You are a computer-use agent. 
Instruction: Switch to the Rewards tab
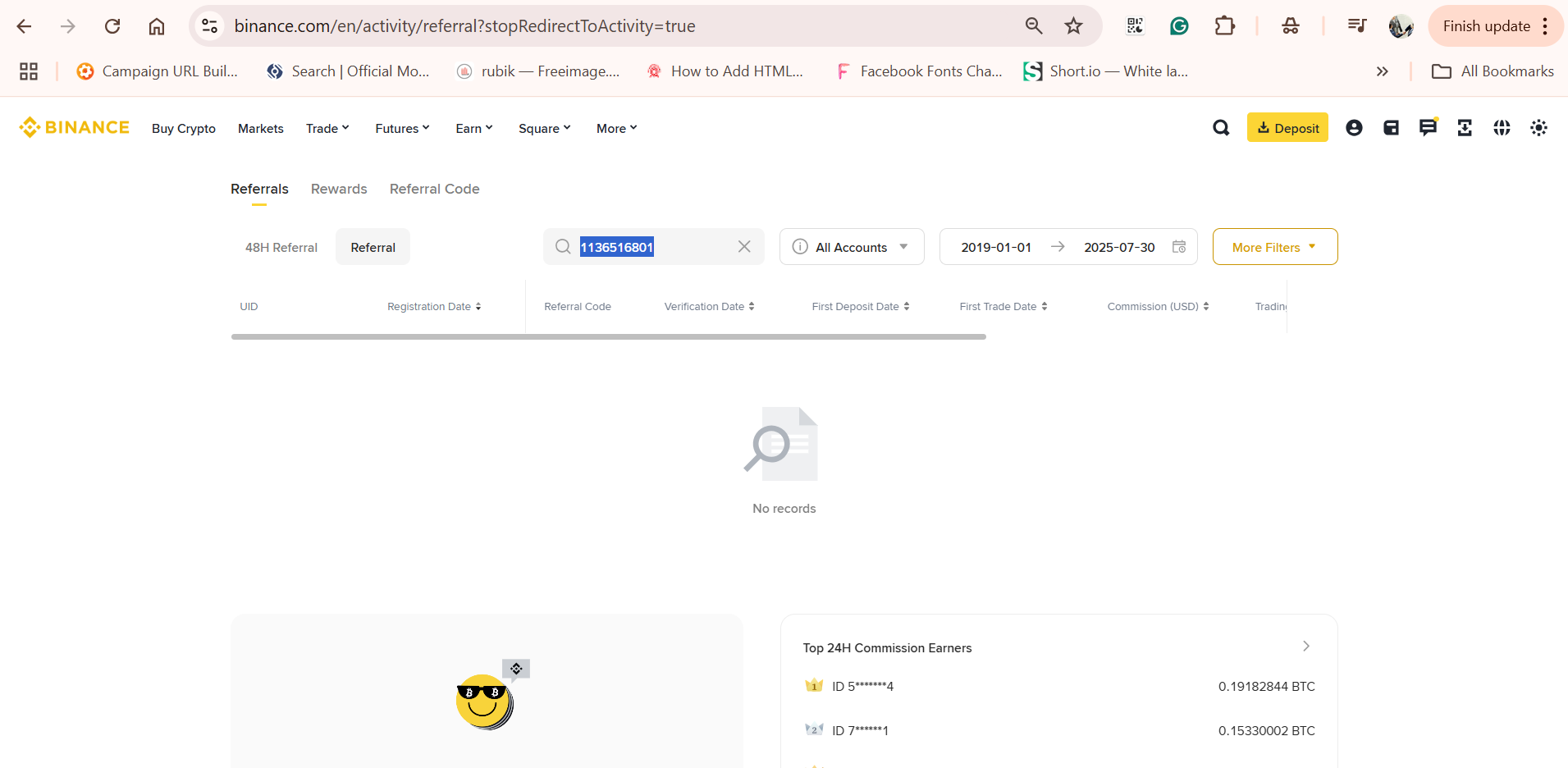click(339, 189)
